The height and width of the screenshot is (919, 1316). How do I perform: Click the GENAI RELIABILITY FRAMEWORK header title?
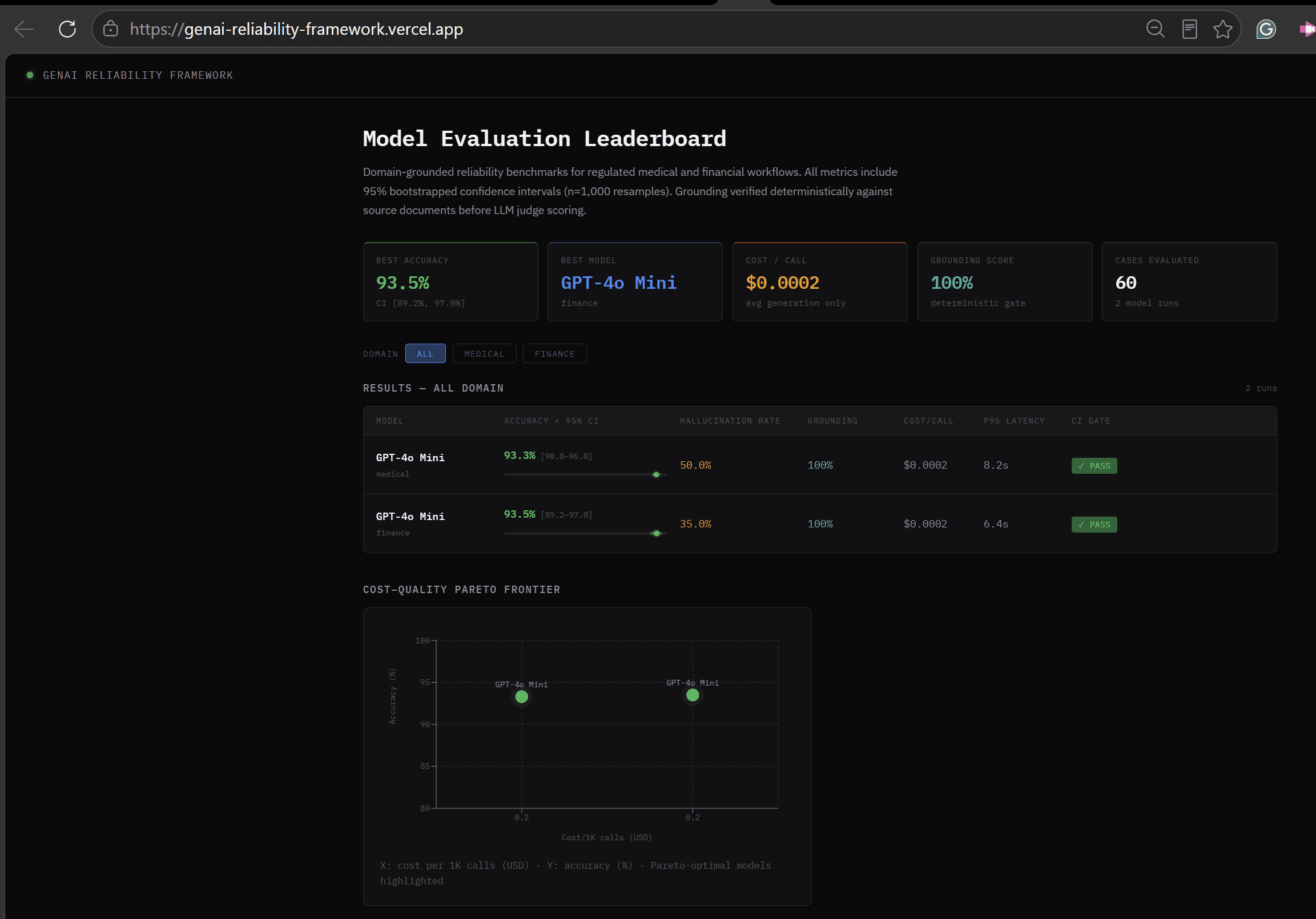pyautogui.click(x=138, y=75)
